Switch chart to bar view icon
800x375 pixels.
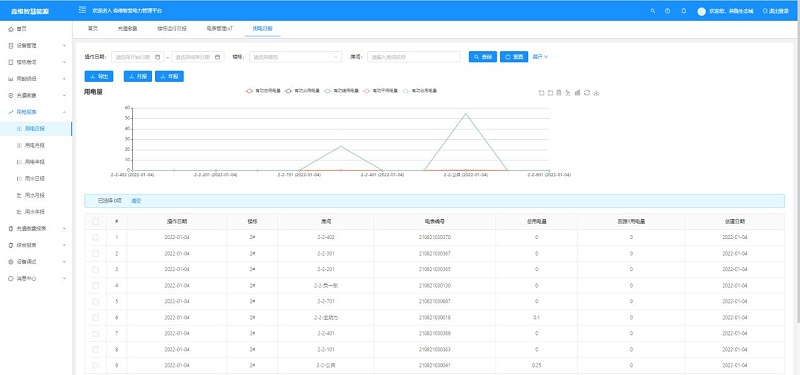(x=578, y=93)
